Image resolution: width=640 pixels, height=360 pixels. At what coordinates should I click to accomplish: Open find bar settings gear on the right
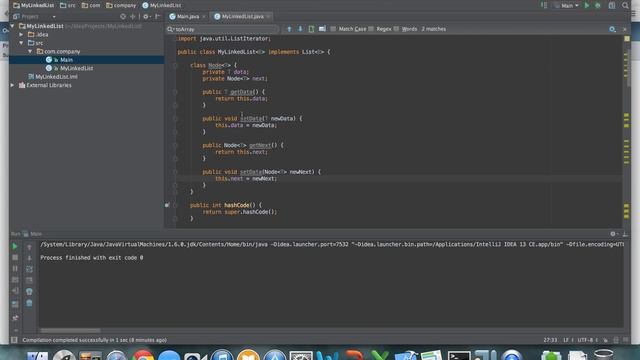[x=612, y=29]
